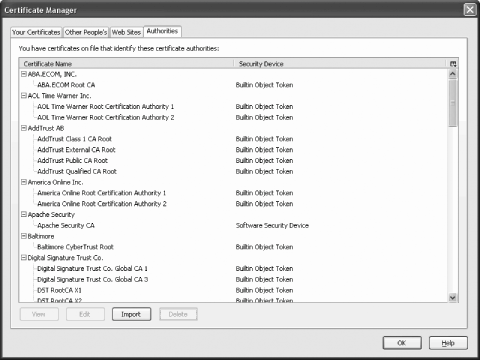The height and width of the screenshot is (360, 481).
Task: Click Builtin Object Token for DST RootCA X1
Action: (264, 290)
